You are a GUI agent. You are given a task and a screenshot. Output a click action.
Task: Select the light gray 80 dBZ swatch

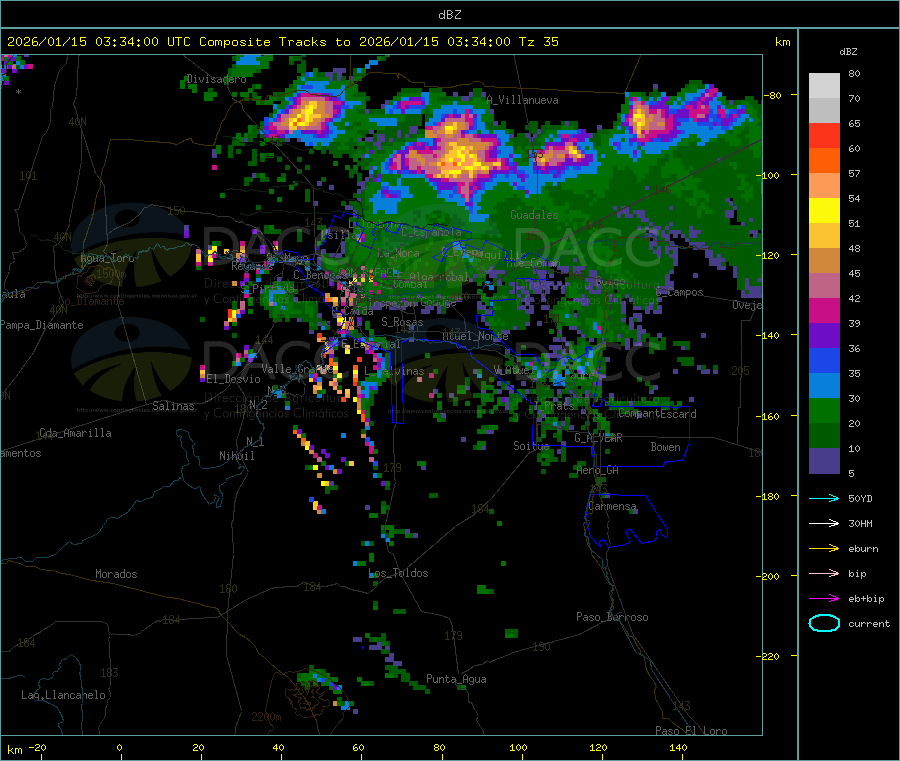click(x=824, y=86)
